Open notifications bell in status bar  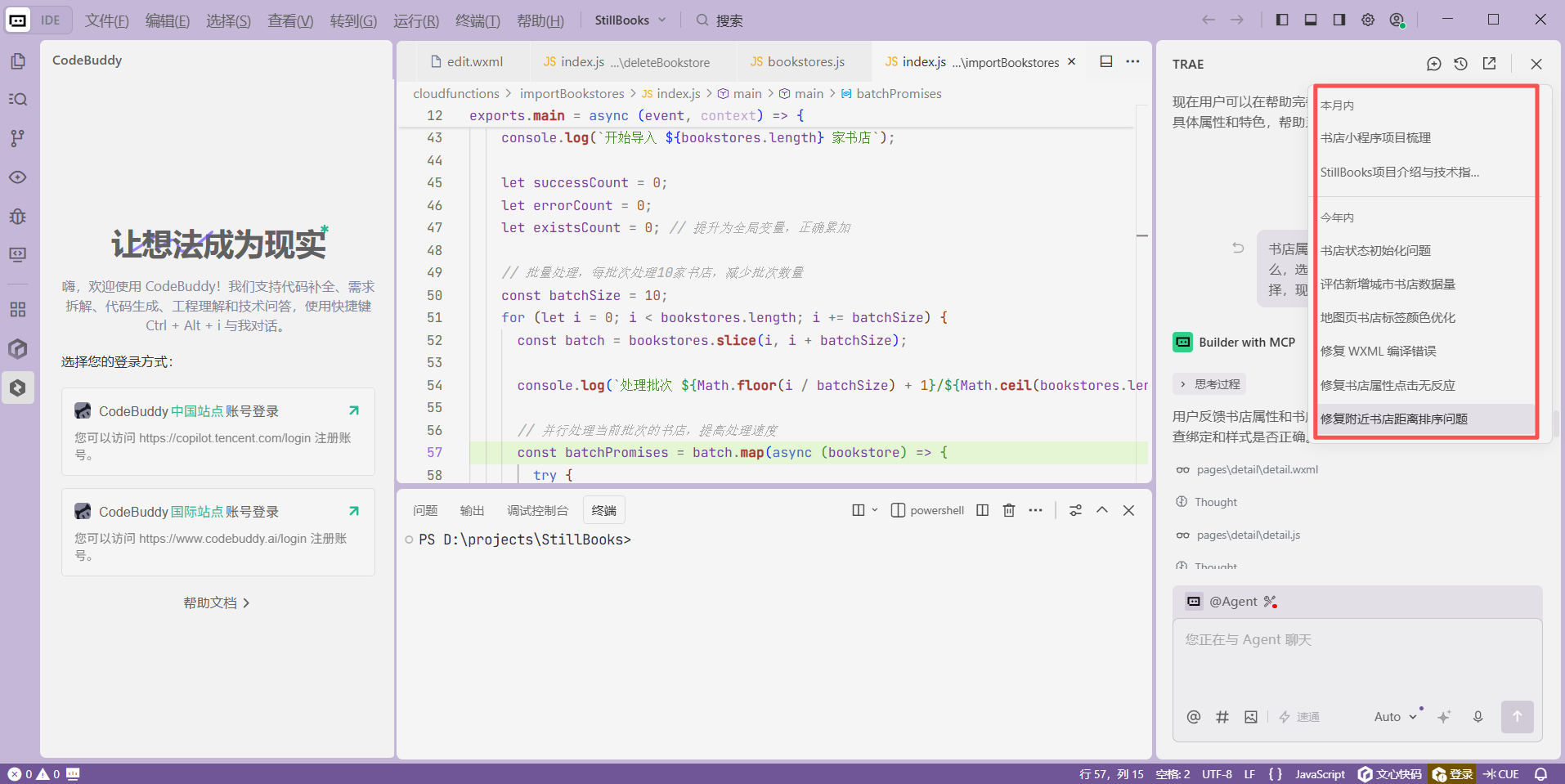[1541, 774]
